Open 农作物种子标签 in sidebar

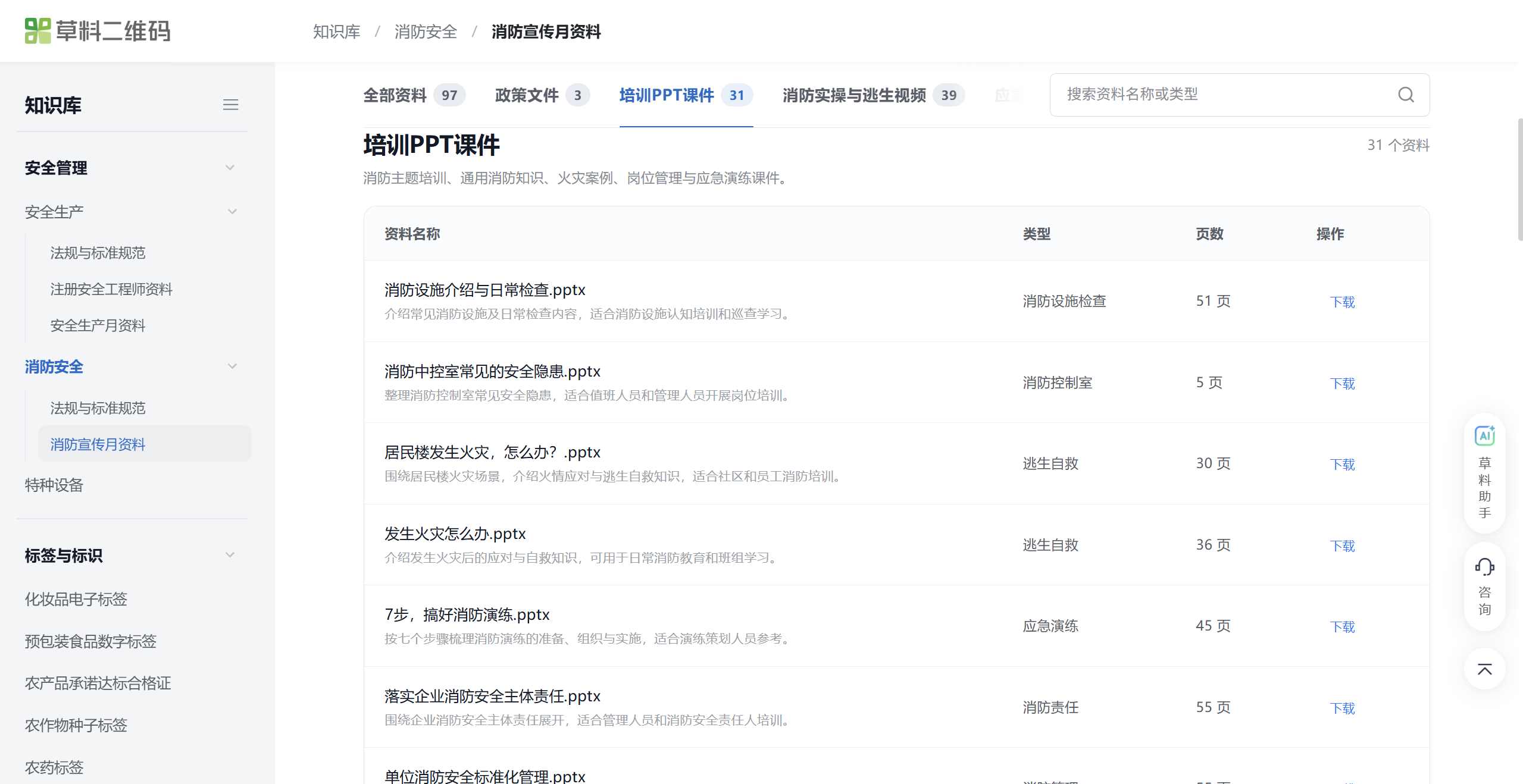[76, 725]
